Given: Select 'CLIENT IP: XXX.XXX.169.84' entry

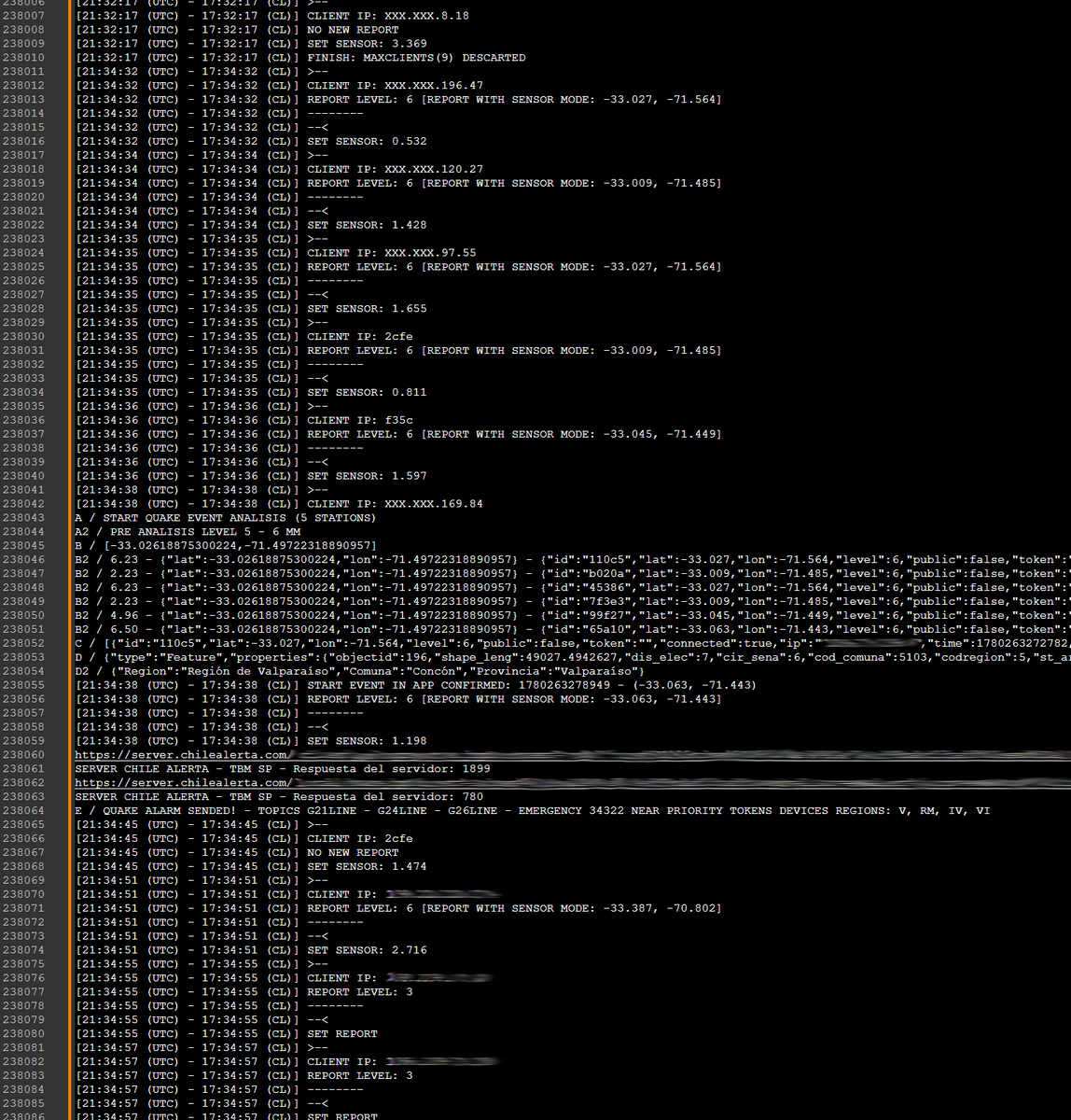Looking at the screenshot, I should [396, 504].
